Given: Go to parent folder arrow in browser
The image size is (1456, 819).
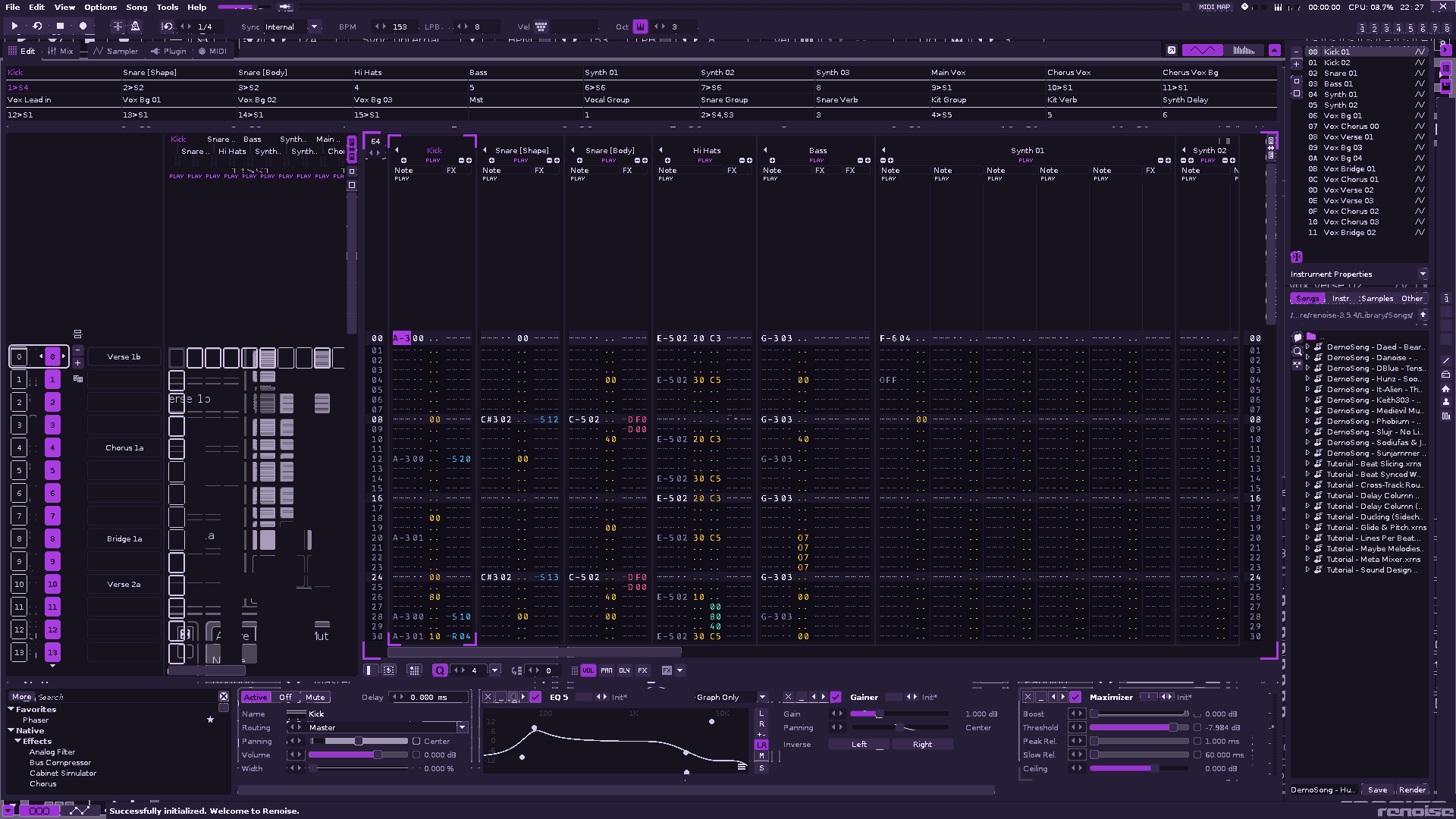Looking at the screenshot, I should (1423, 315).
